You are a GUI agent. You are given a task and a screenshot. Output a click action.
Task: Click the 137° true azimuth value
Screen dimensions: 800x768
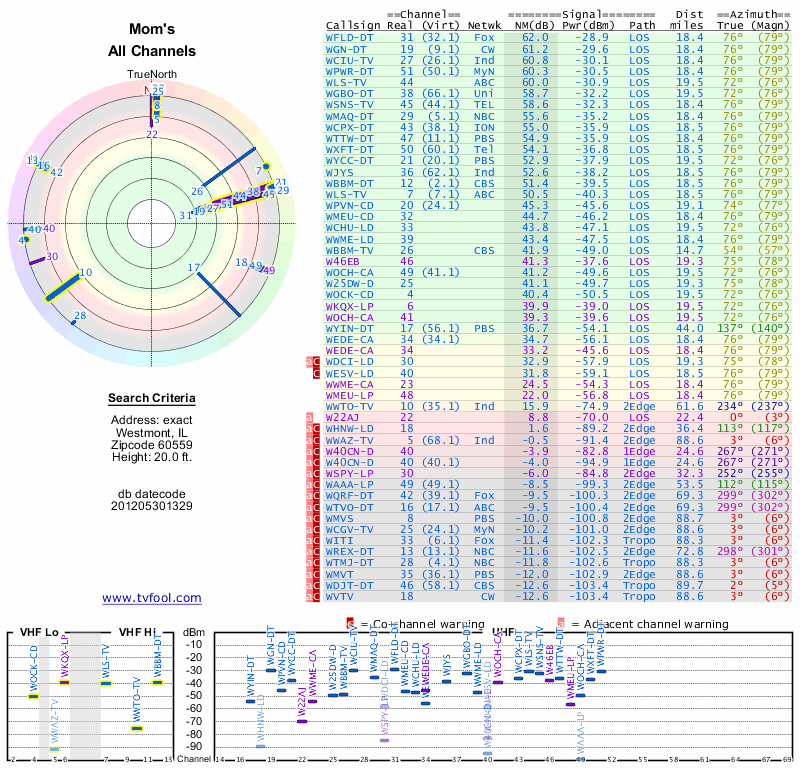730,329
